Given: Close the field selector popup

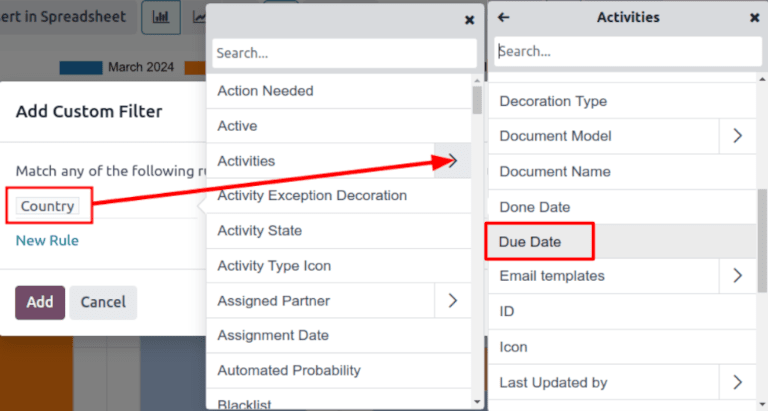Looking at the screenshot, I should (x=470, y=19).
